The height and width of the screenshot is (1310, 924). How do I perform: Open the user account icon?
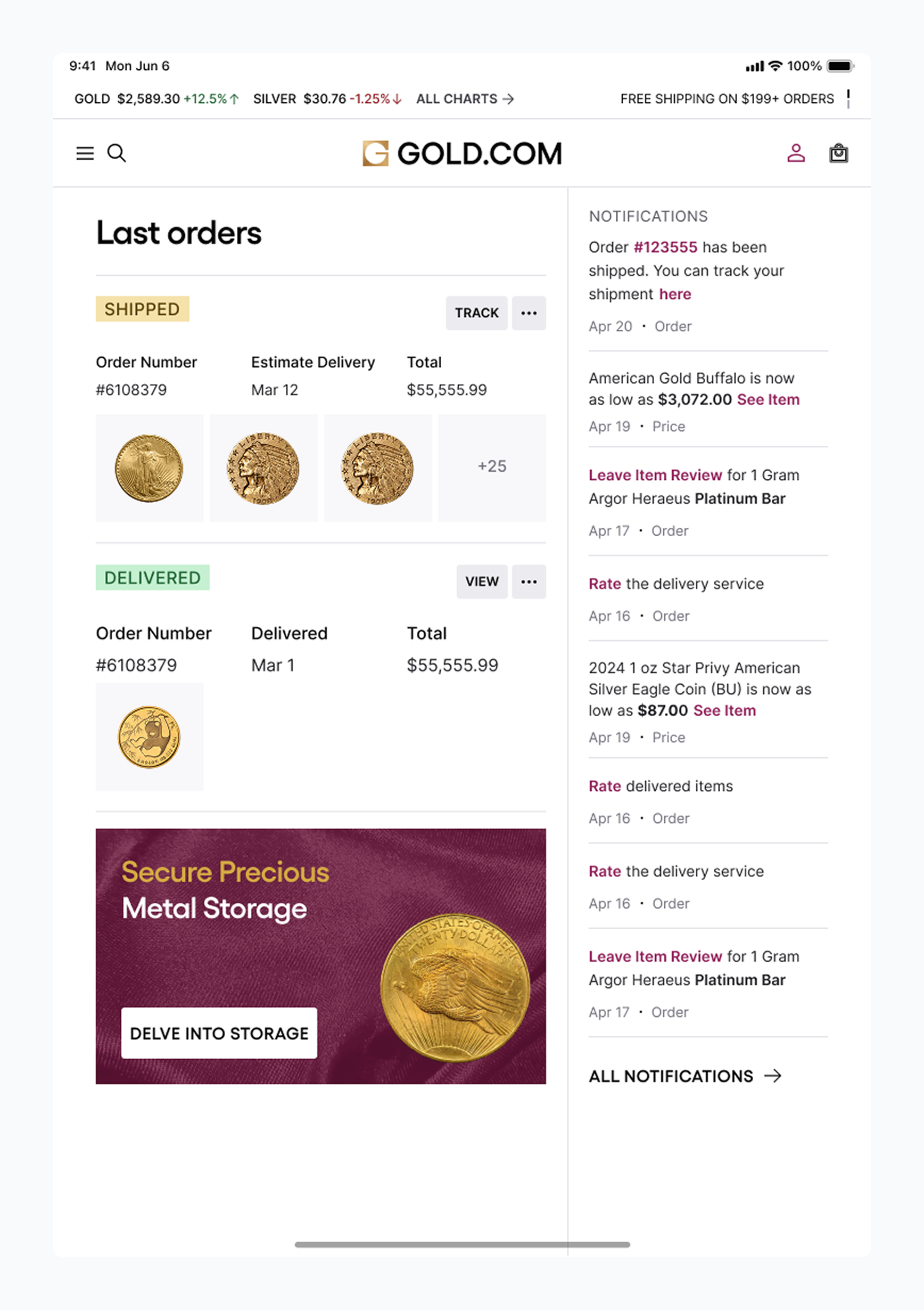click(796, 153)
